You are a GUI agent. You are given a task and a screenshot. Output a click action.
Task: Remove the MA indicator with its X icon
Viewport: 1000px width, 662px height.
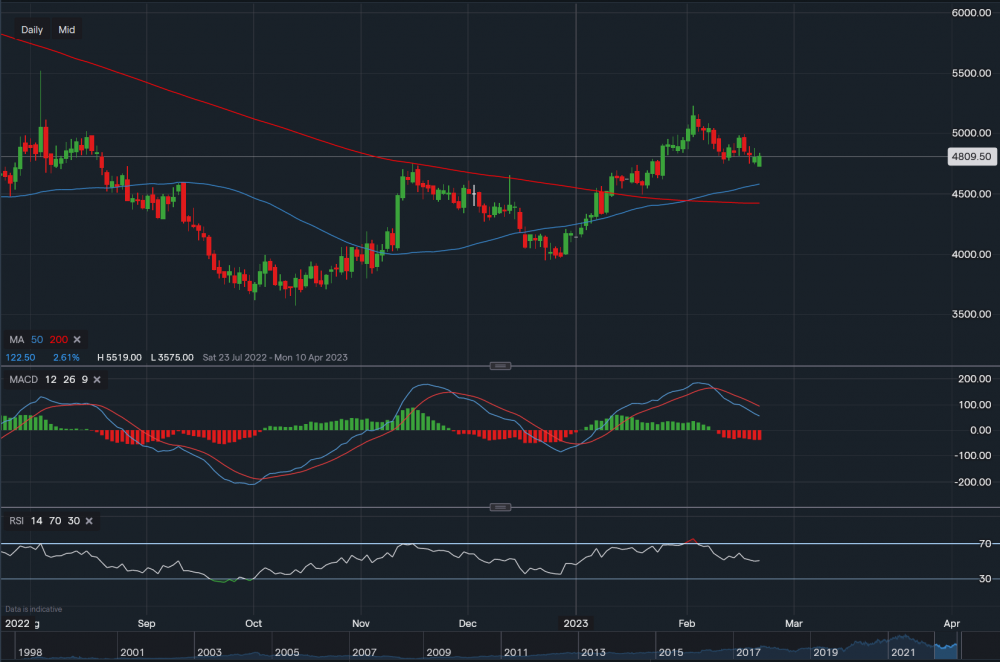77,340
